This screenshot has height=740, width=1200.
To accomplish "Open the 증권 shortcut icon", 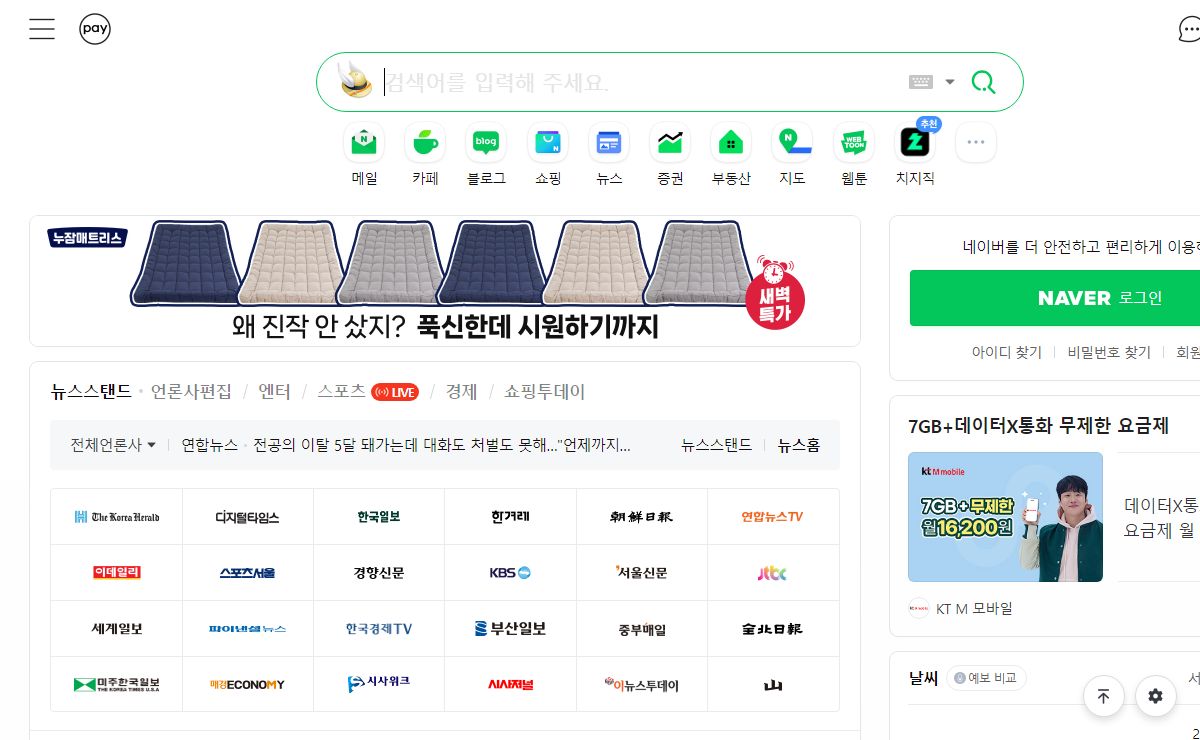I will (x=670, y=143).
